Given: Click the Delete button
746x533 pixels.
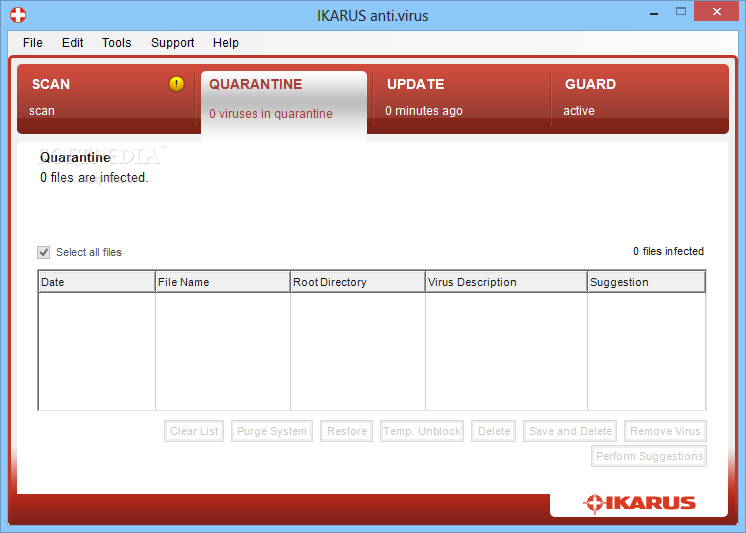Looking at the screenshot, I should [x=493, y=431].
